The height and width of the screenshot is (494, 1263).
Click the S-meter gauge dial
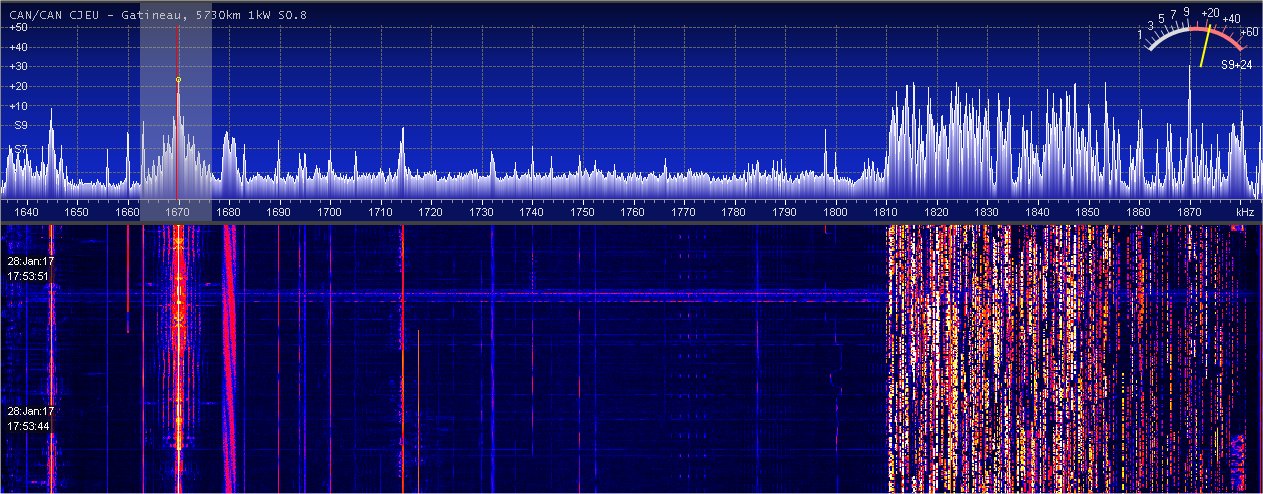pyautogui.click(x=1197, y=40)
